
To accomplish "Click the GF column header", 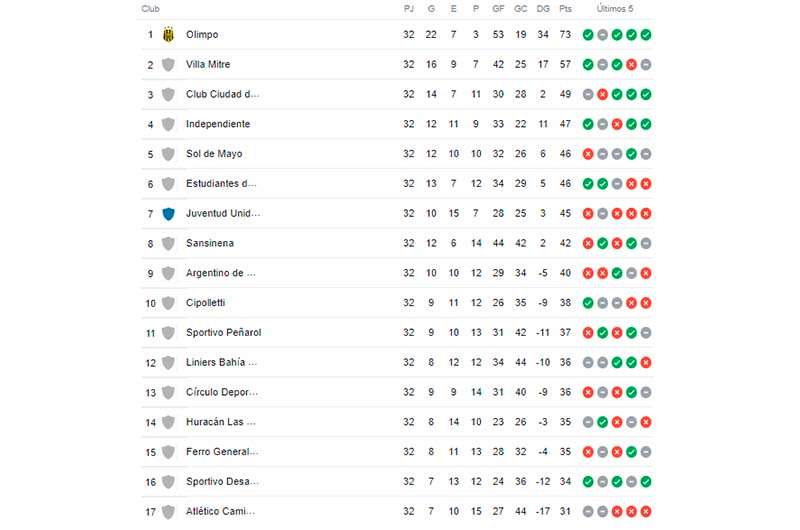I will point(498,9).
